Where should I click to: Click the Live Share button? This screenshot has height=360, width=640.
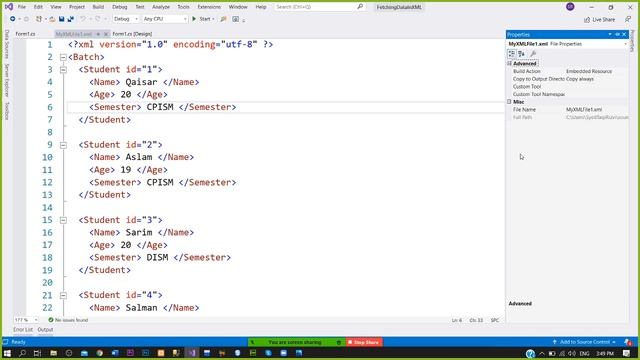tap(599, 19)
